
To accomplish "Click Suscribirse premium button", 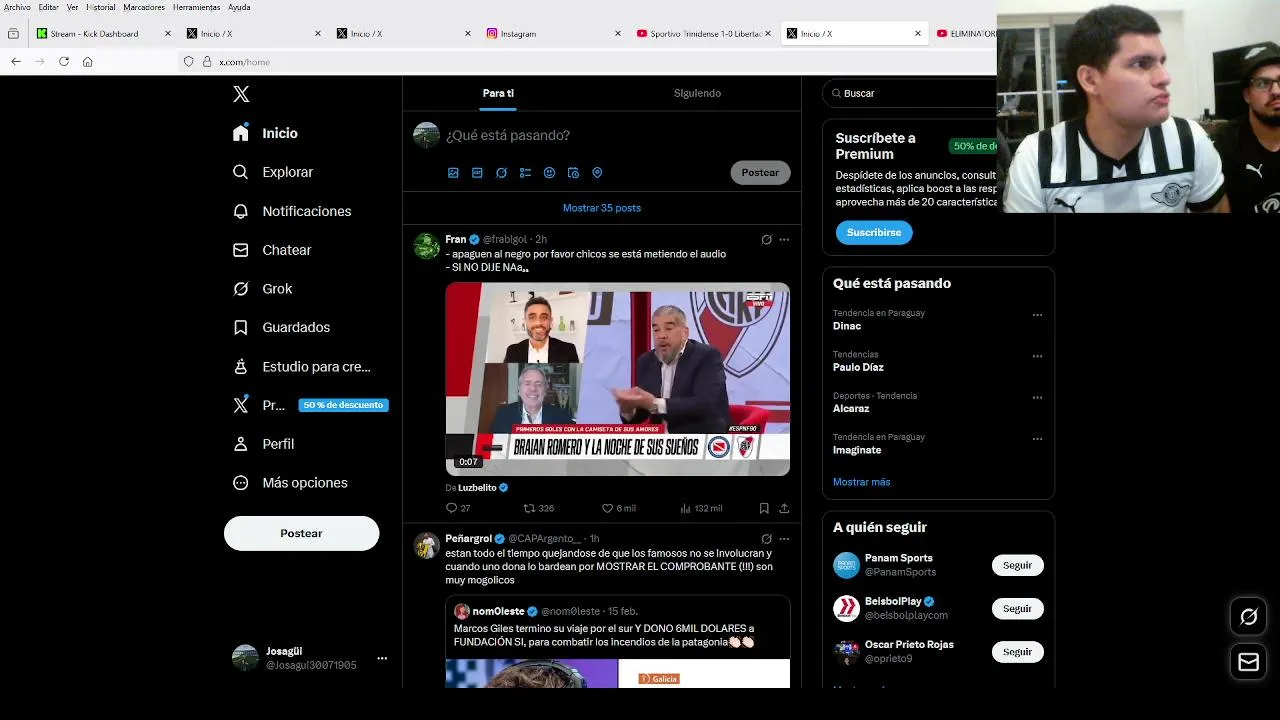I will (874, 232).
